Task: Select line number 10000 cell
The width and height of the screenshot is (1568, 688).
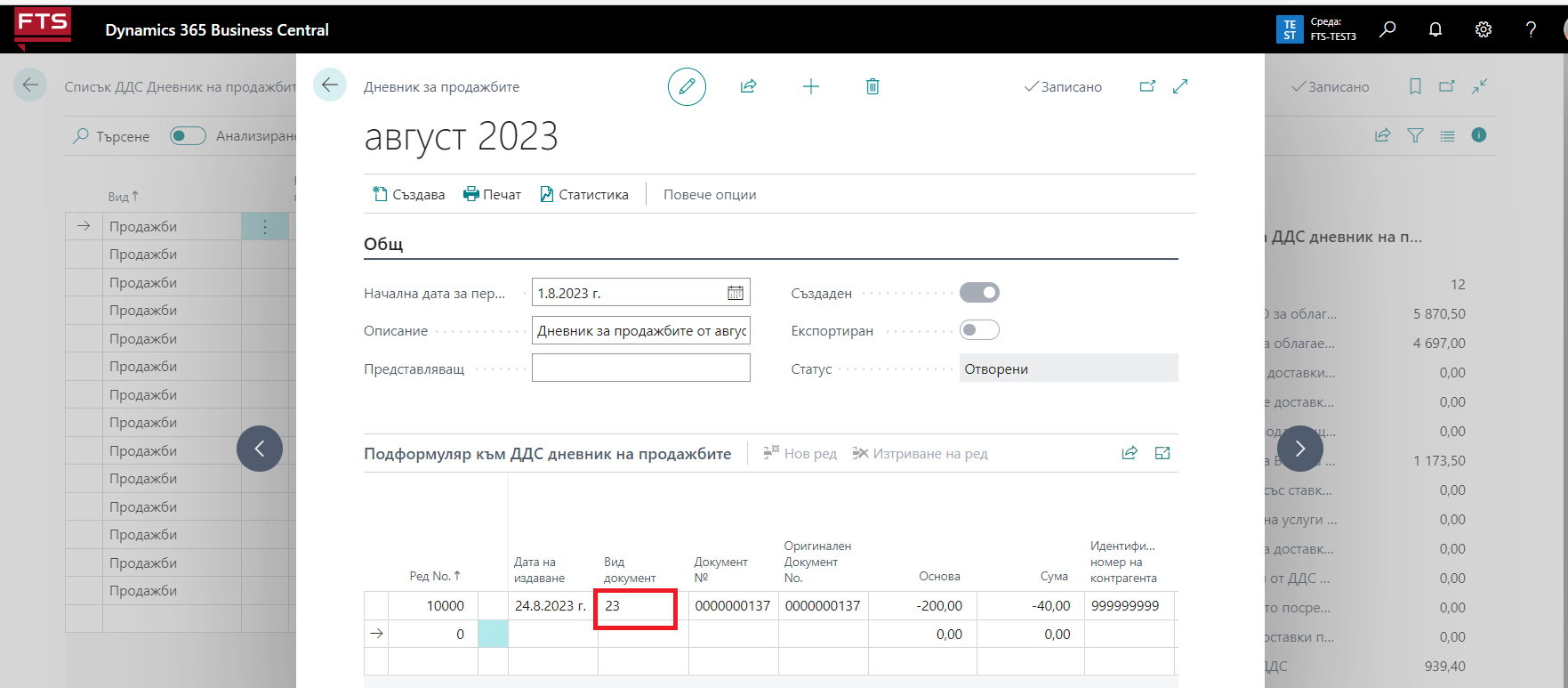Action: (434, 606)
